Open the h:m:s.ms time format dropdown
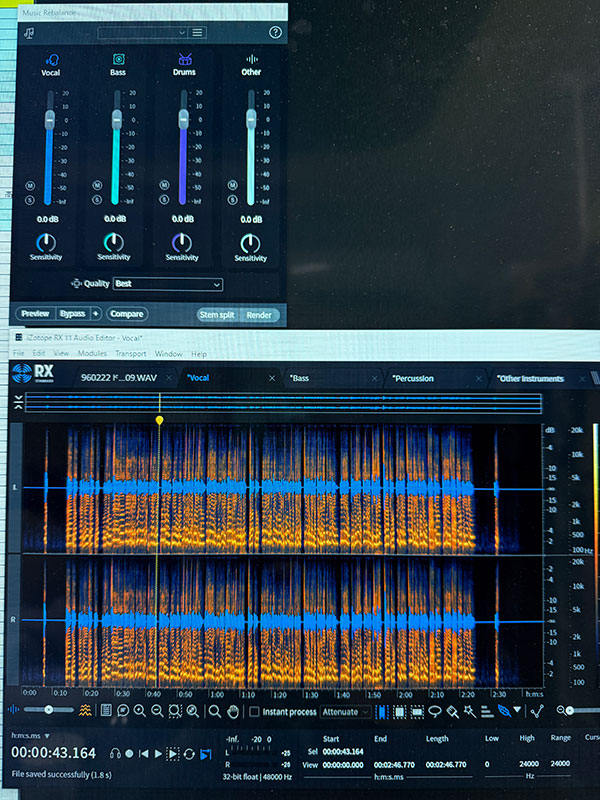 click(x=30, y=736)
